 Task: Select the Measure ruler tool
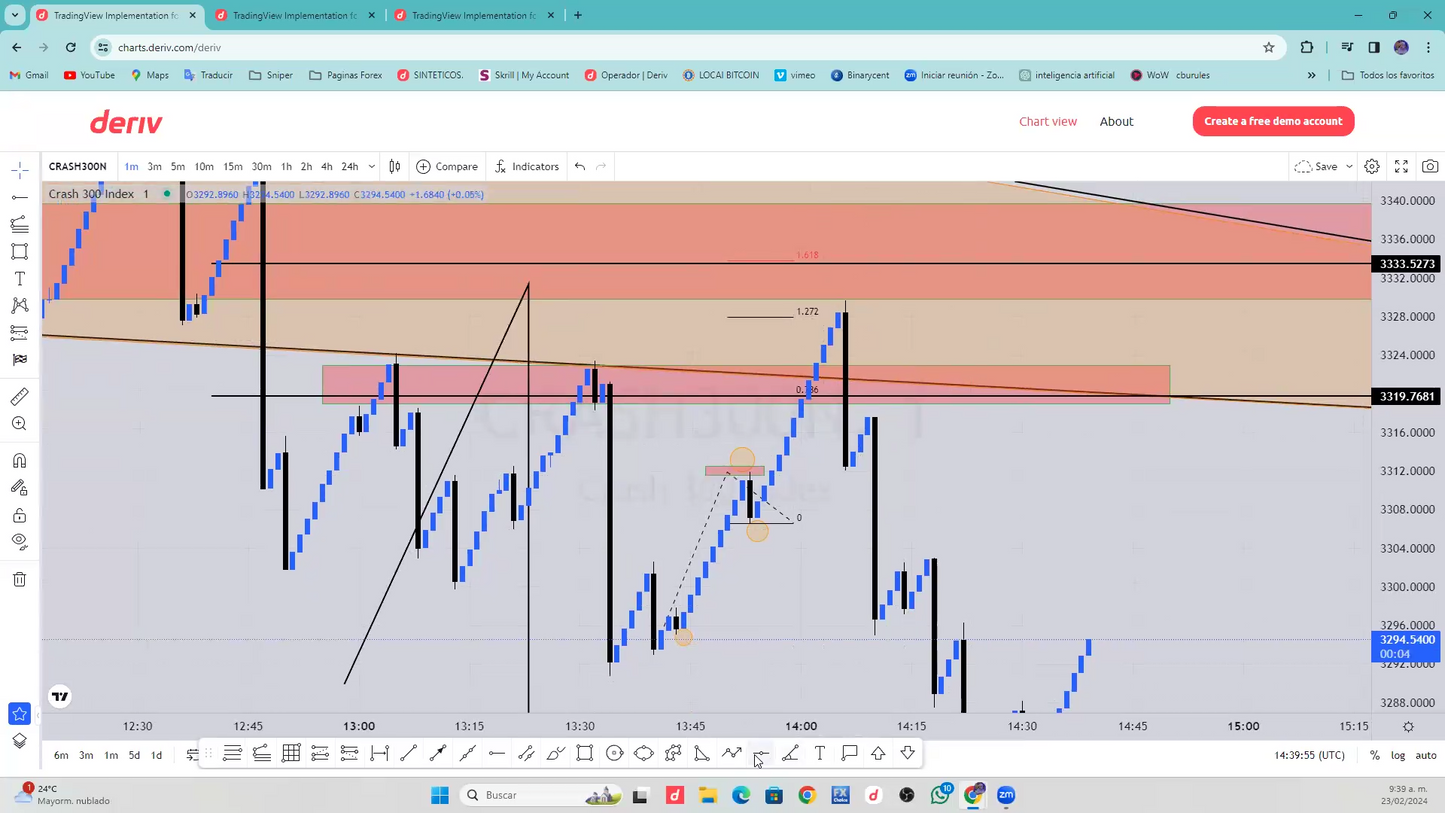coord(19,396)
